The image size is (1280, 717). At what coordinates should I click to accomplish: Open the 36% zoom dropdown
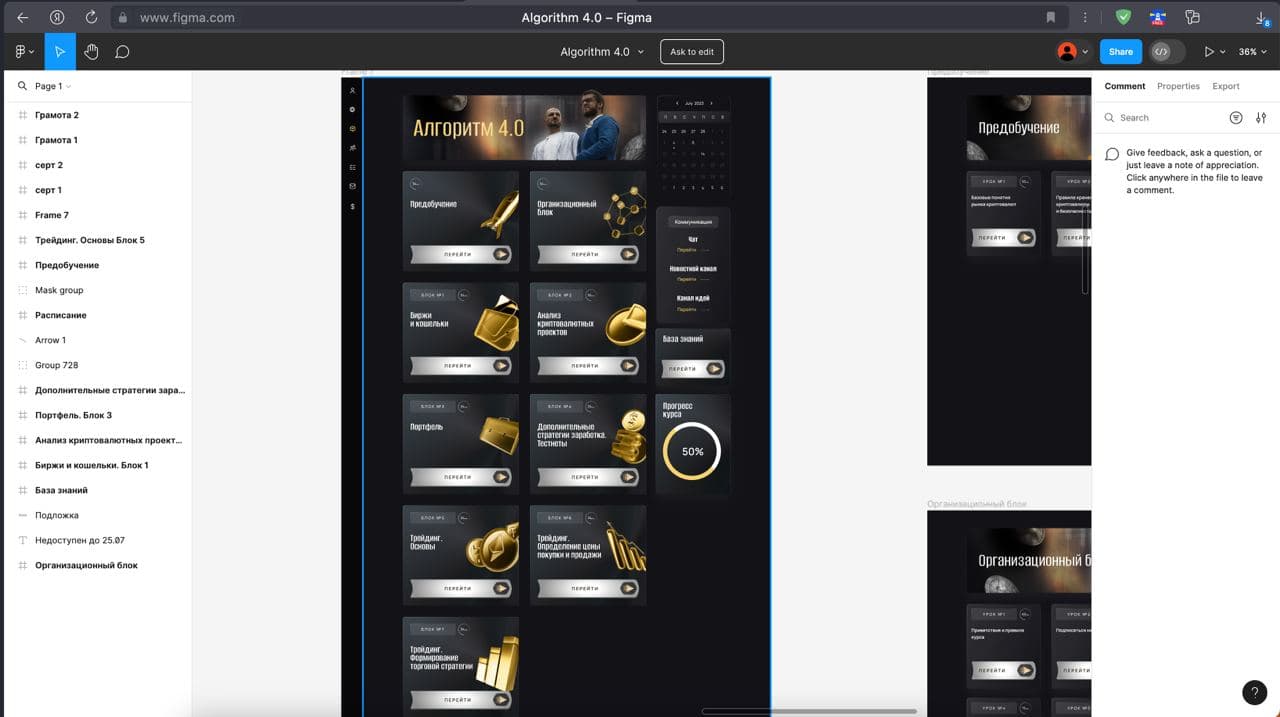pos(1252,52)
